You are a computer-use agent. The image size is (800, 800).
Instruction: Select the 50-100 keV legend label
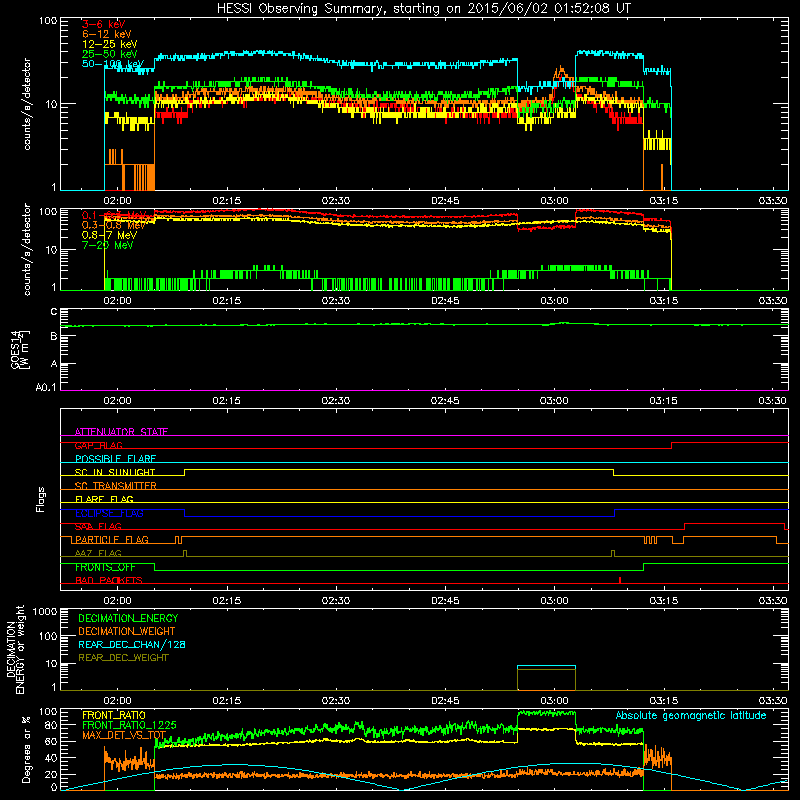coord(113,63)
